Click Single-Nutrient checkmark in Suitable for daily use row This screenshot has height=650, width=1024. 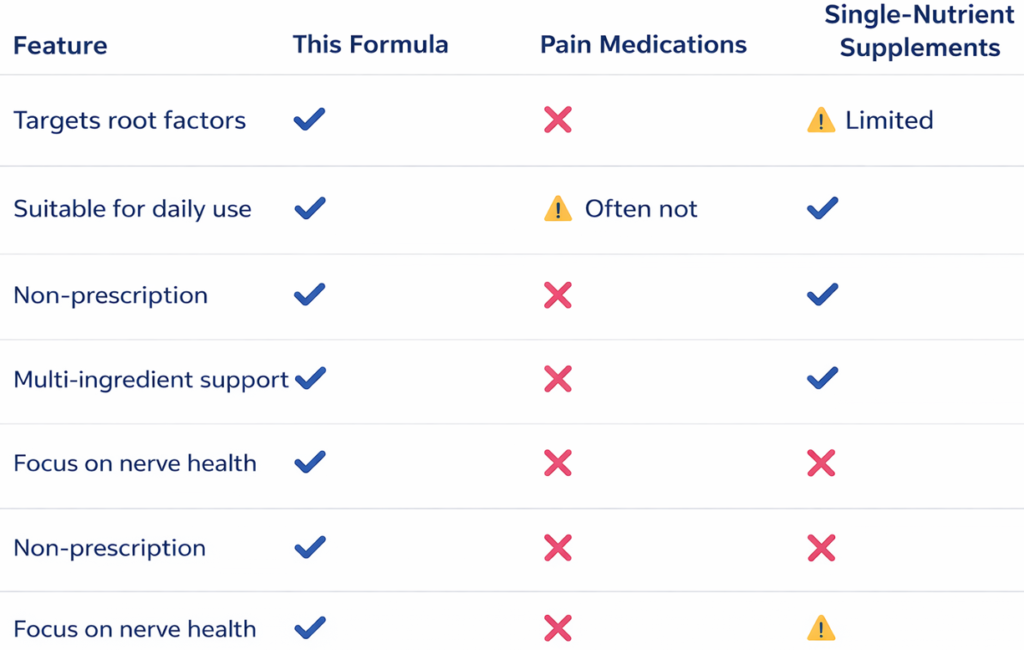(822, 208)
